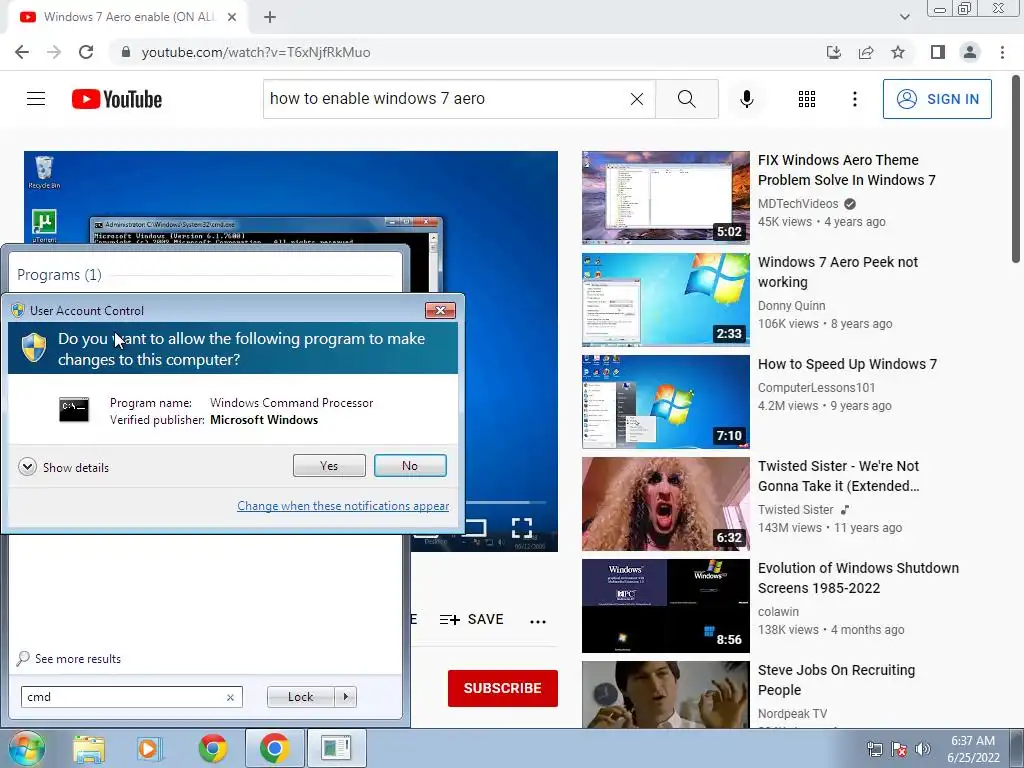Open the Action Center flag tray icon
Viewport: 1024px width, 768px height.
899,749
